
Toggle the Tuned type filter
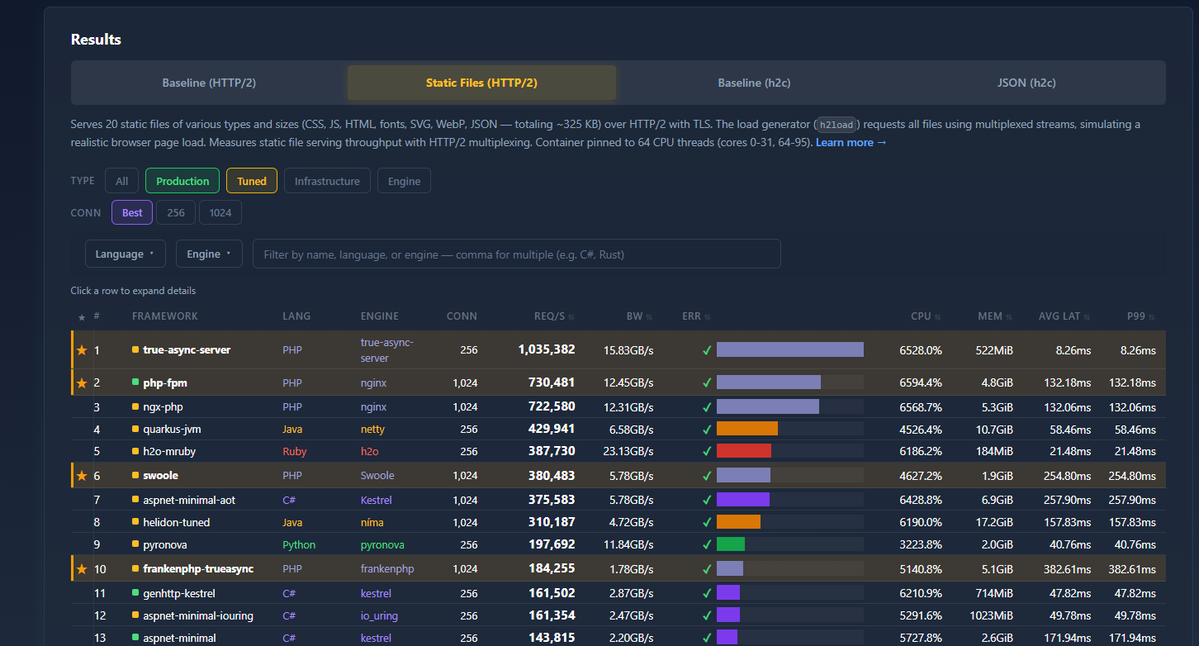click(252, 181)
